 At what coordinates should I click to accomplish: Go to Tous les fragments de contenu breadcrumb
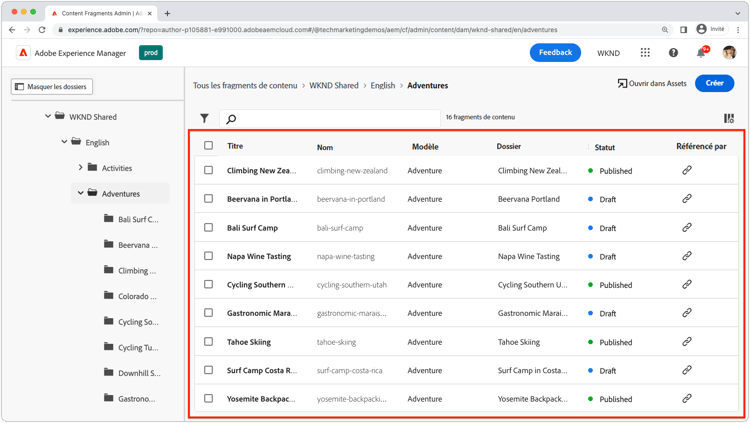click(x=245, y=86)
